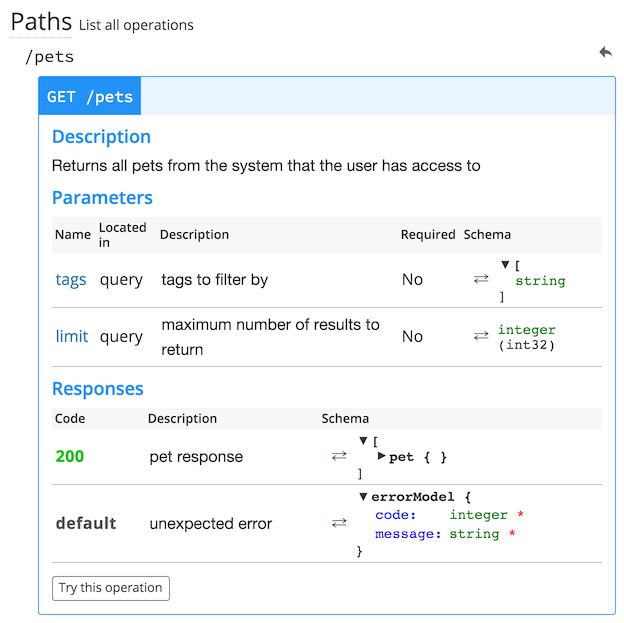This screenshot has width=624, height=623.
Task: Click 'query' location in tags row
Action: [x=121, y=280]
